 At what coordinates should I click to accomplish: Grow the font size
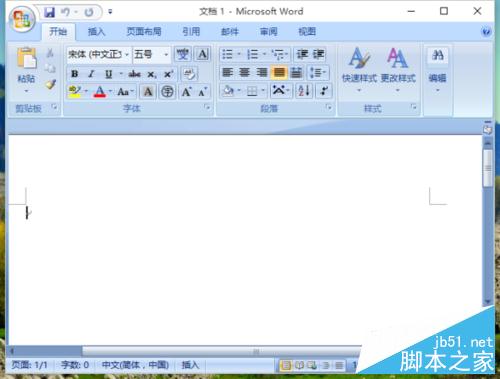tap(186, 91)
